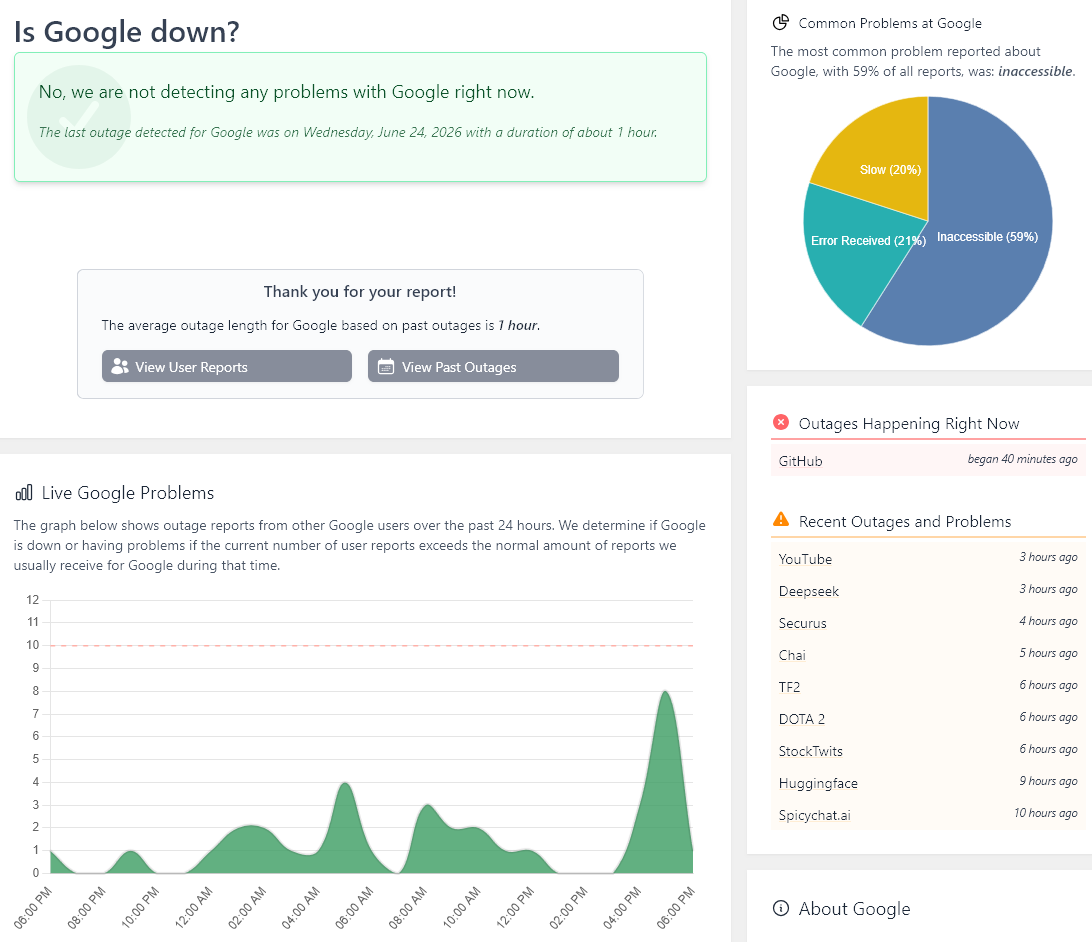Open the Huggingface outage entry
The width and height of the screenshot is (1092, 942).
tap(928, 783)
